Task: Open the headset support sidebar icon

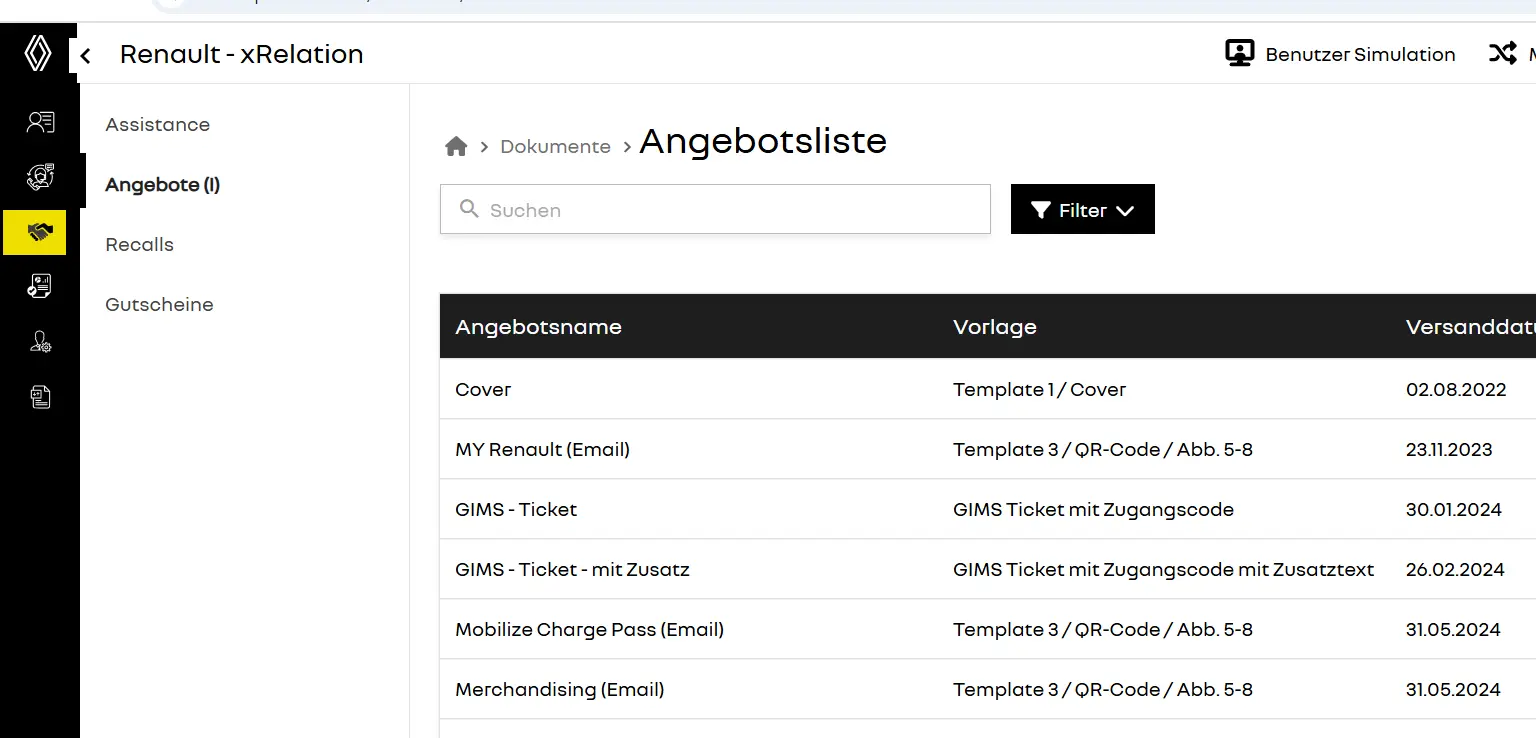Action: 40,177
